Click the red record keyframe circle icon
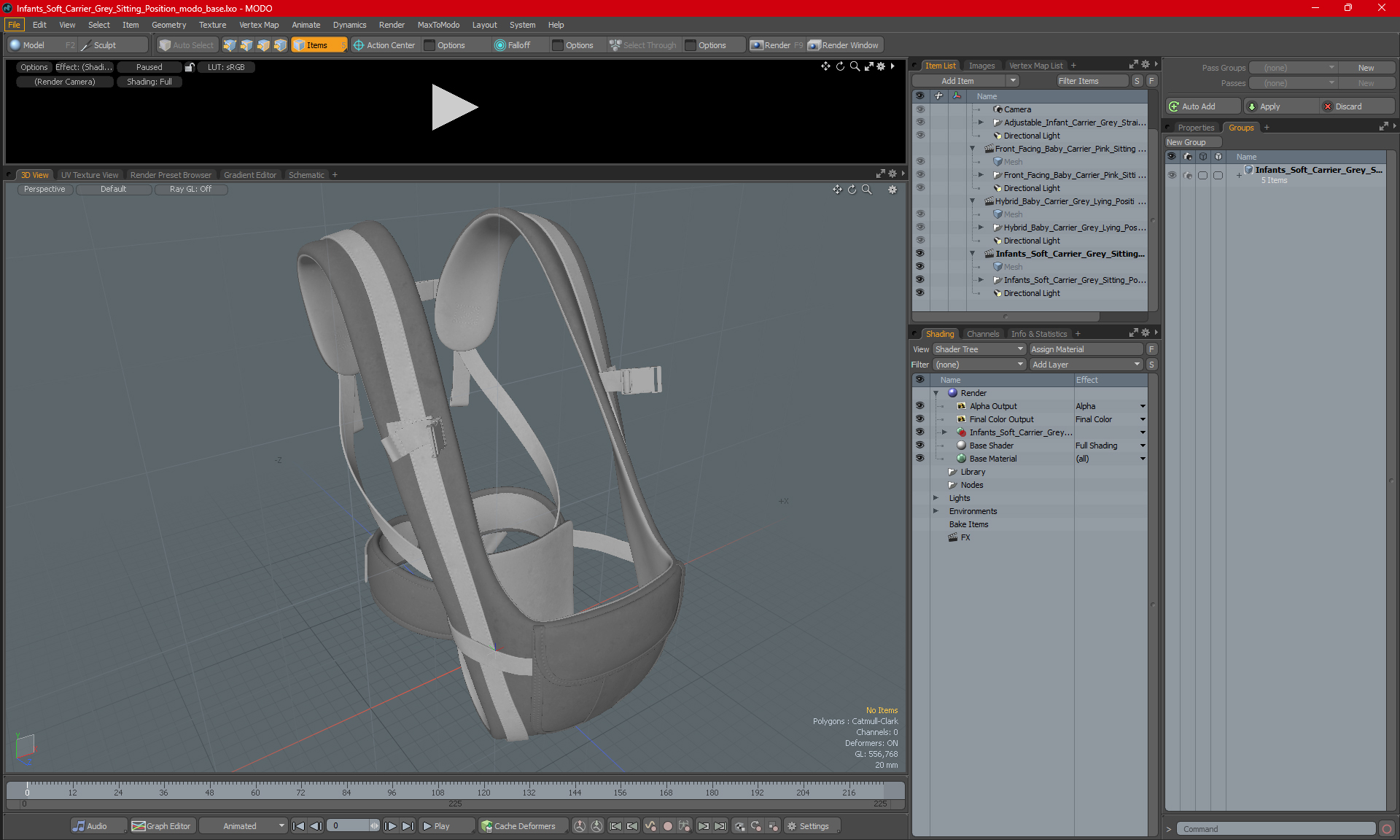 pyautogui.click(x=667, y=826)
